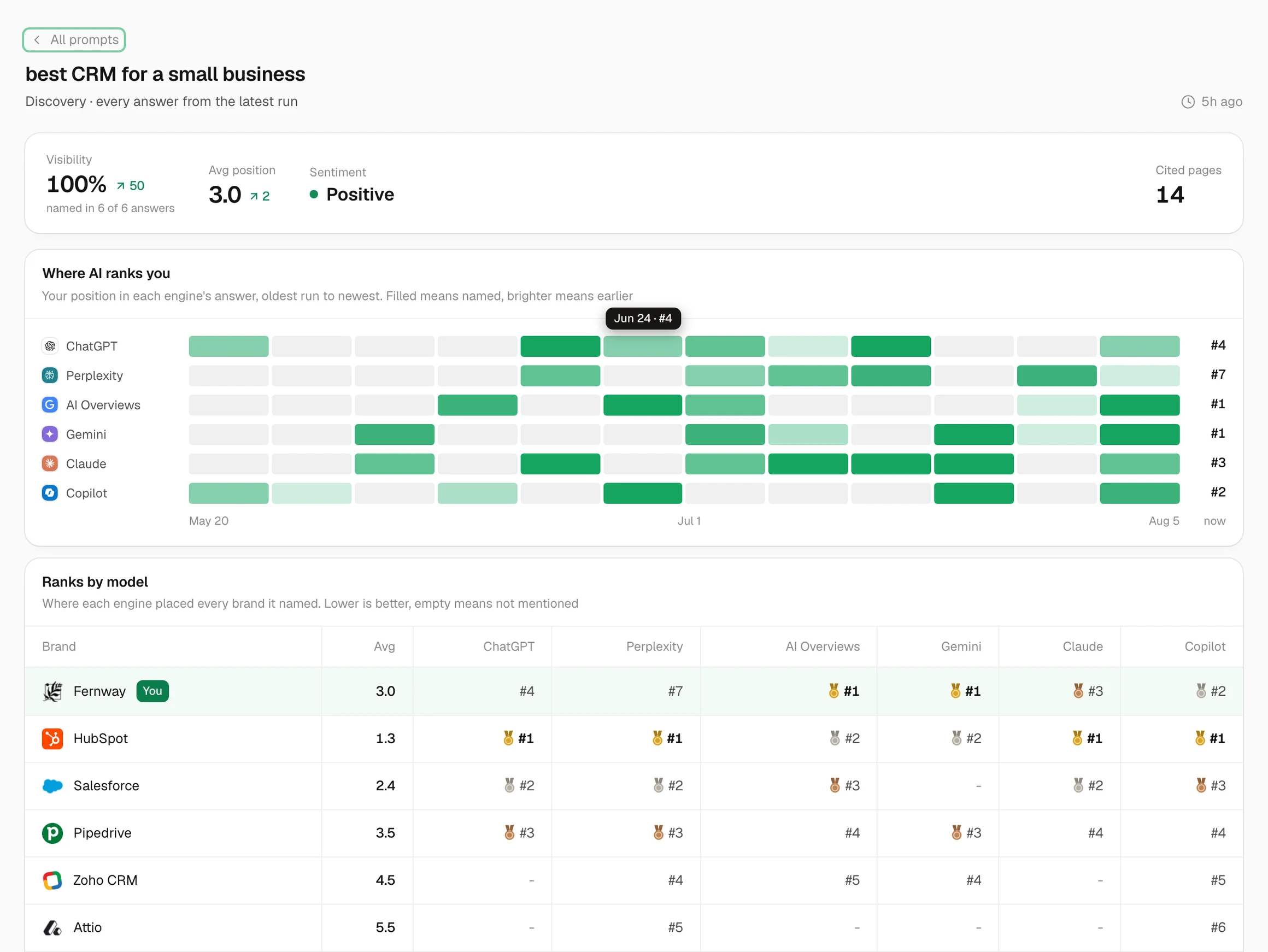The height and width of the screenshot is (952, 1268).
Task: Click the Zoho CRM brand name
Action: click(x=105, y=880)
